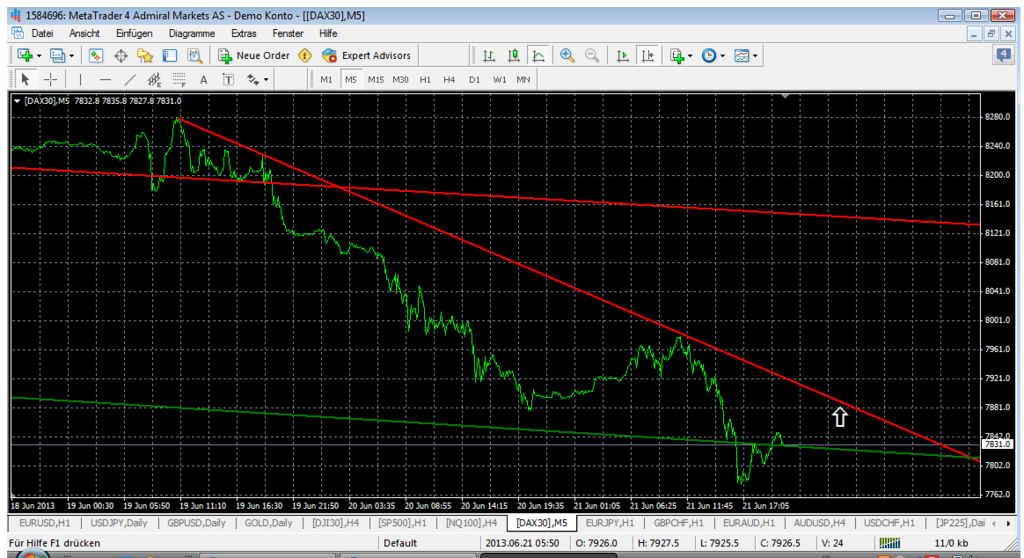Select the text label tool
Viewport: 1024px width, 558px height.
pos(203,80)
